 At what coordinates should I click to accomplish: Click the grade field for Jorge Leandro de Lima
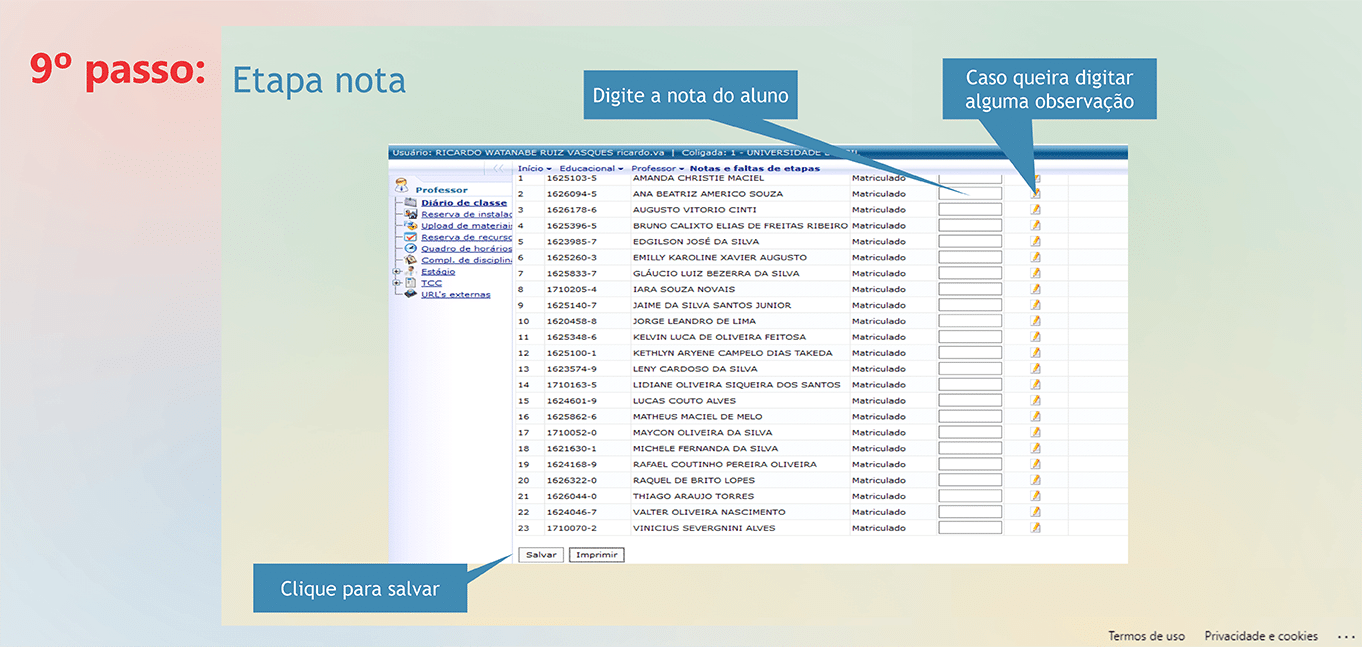969,321
